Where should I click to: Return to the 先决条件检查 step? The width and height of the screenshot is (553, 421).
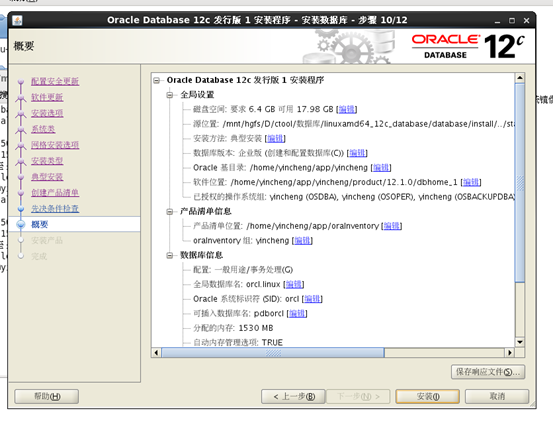point(55,209)
